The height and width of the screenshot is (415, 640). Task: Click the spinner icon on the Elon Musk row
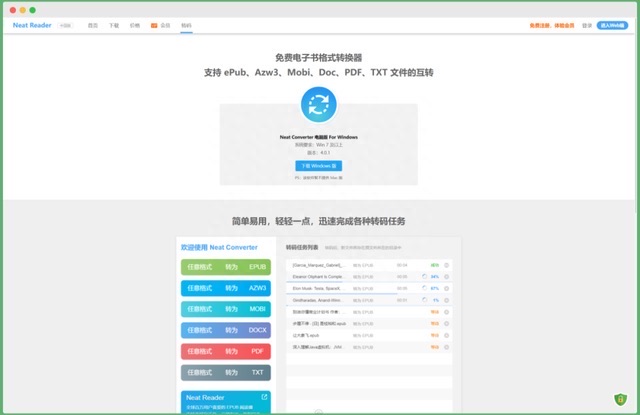click(x=424, y=288)
